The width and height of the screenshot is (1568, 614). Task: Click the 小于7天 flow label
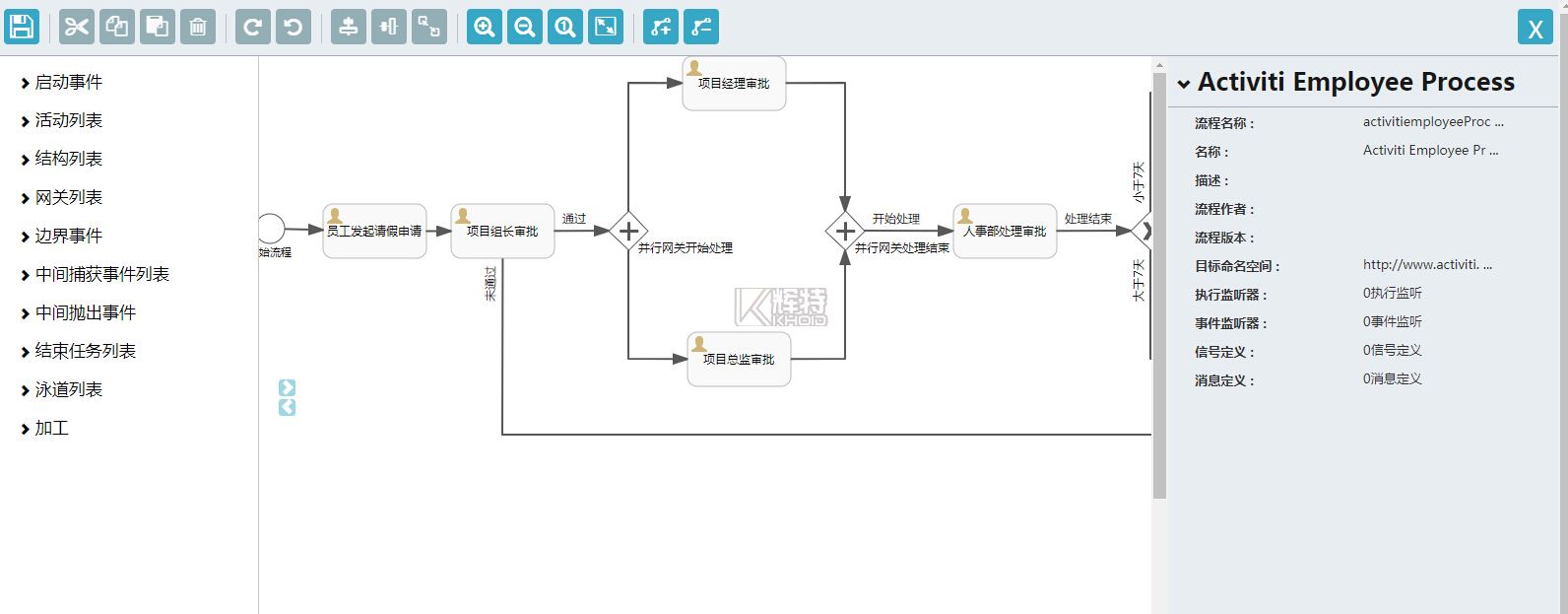click(1139, 183)
